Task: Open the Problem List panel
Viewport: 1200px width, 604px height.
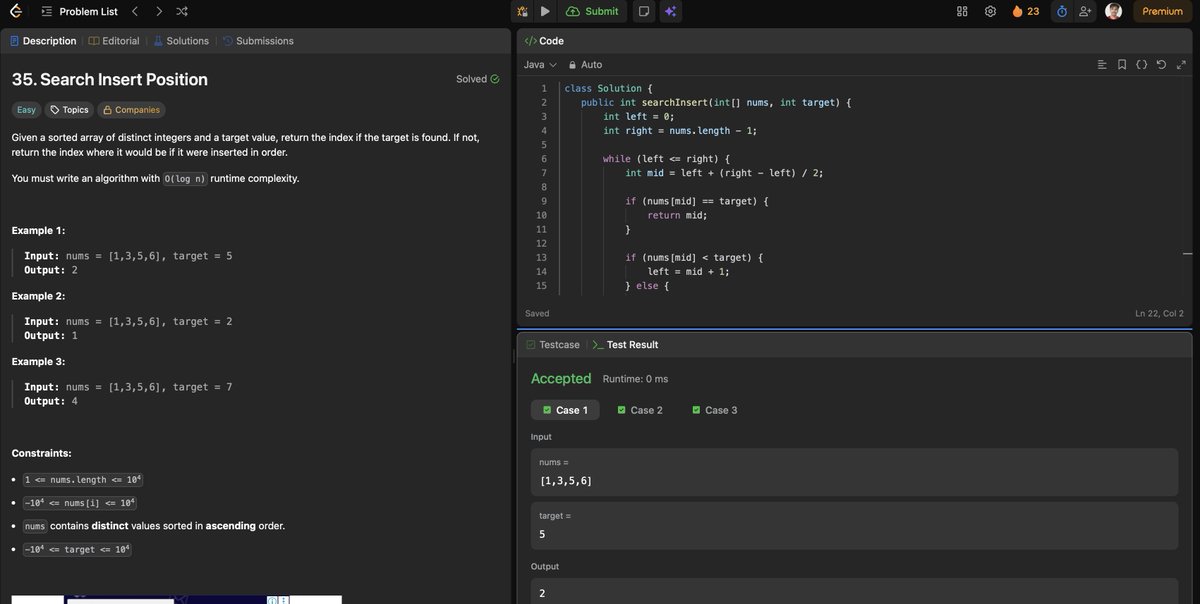Action: click(x=79, y=11)
